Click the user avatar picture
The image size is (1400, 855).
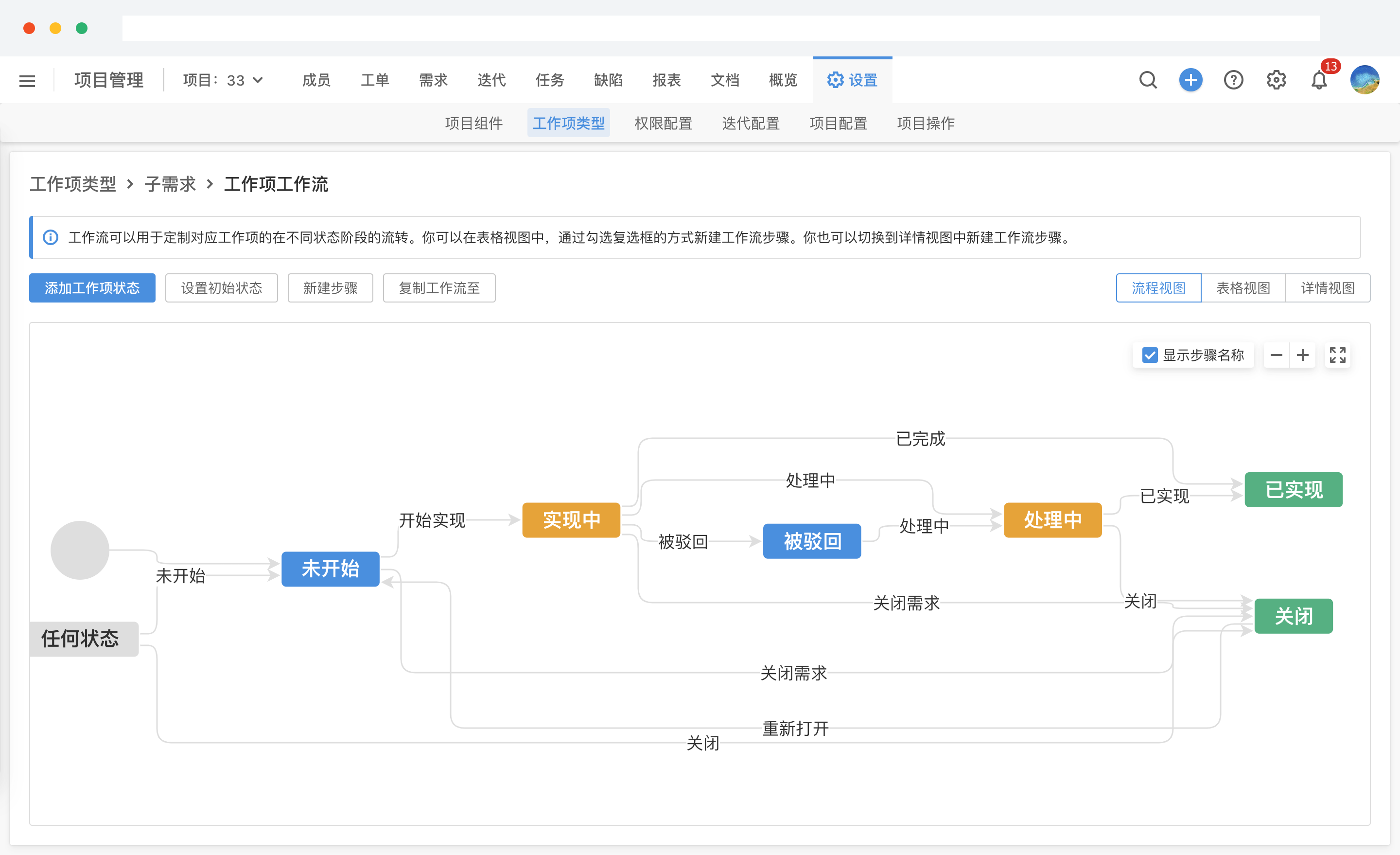tap(1366, 80)
